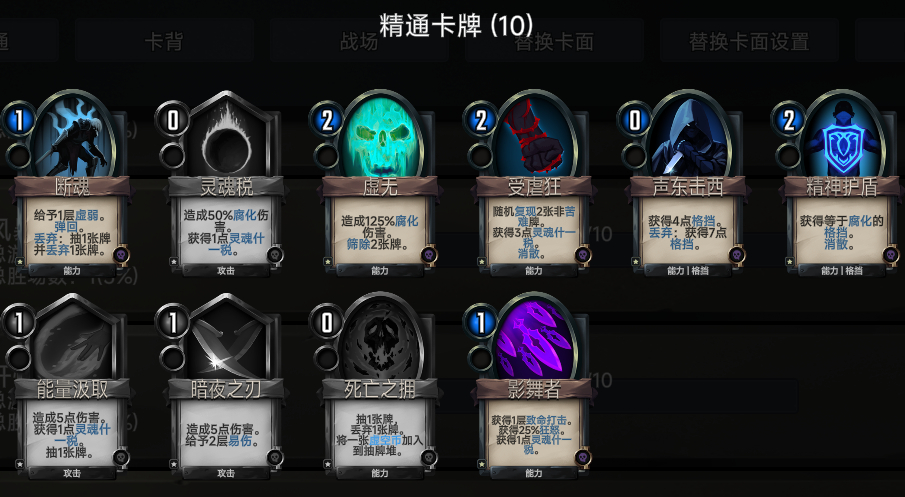Select the 灵魂税 black flame card art
Screen dimensions: 905x497
coord(226,136)
